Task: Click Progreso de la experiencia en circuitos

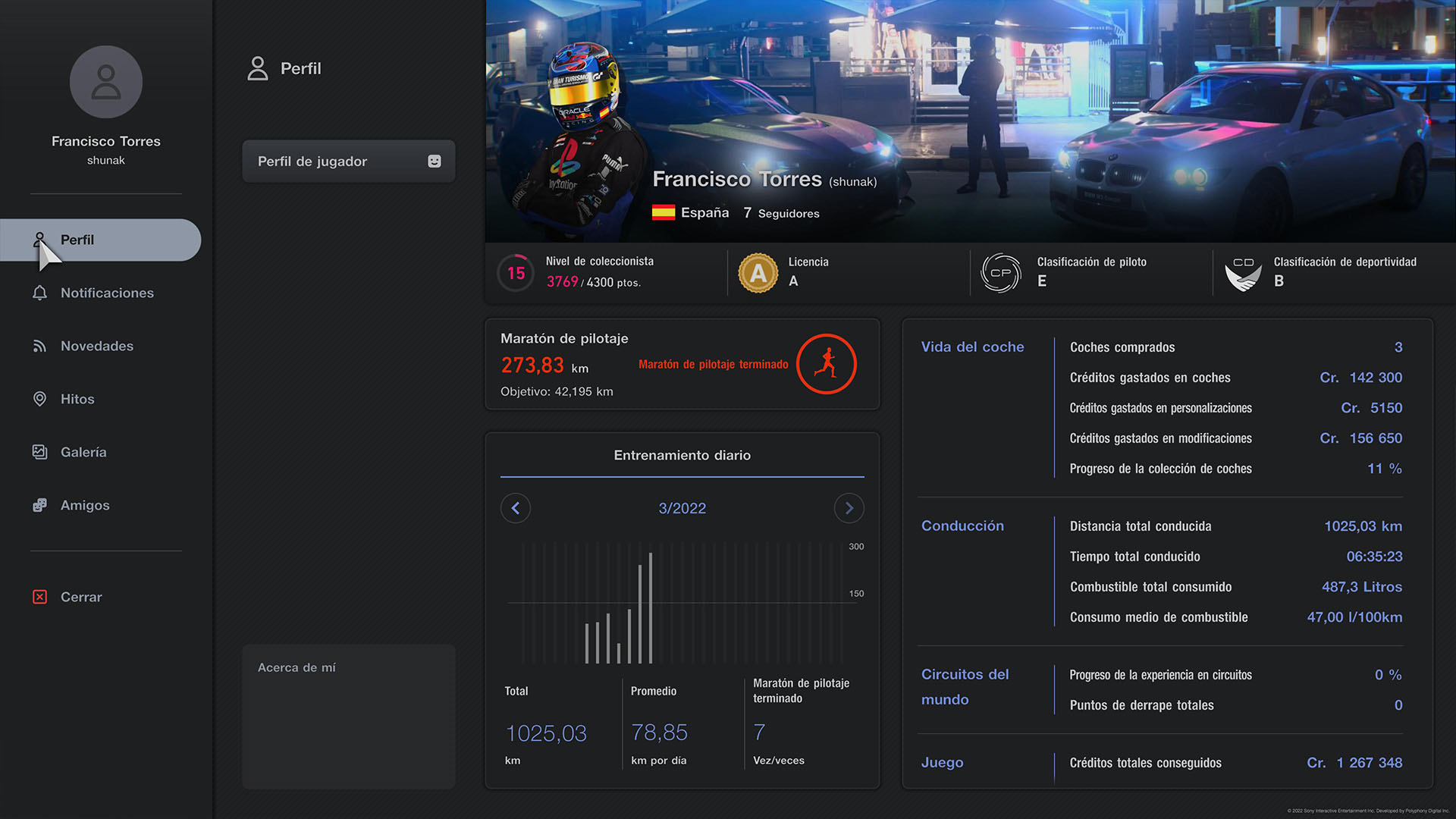Action: (1236, 675)
